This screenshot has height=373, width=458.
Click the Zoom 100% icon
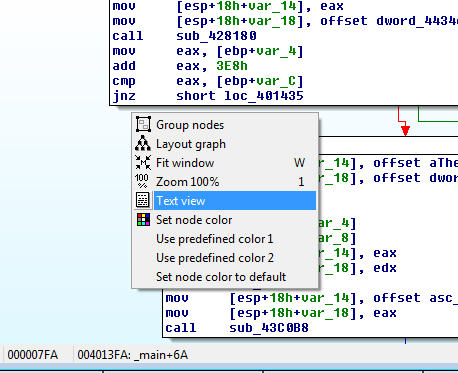(142, 181)
